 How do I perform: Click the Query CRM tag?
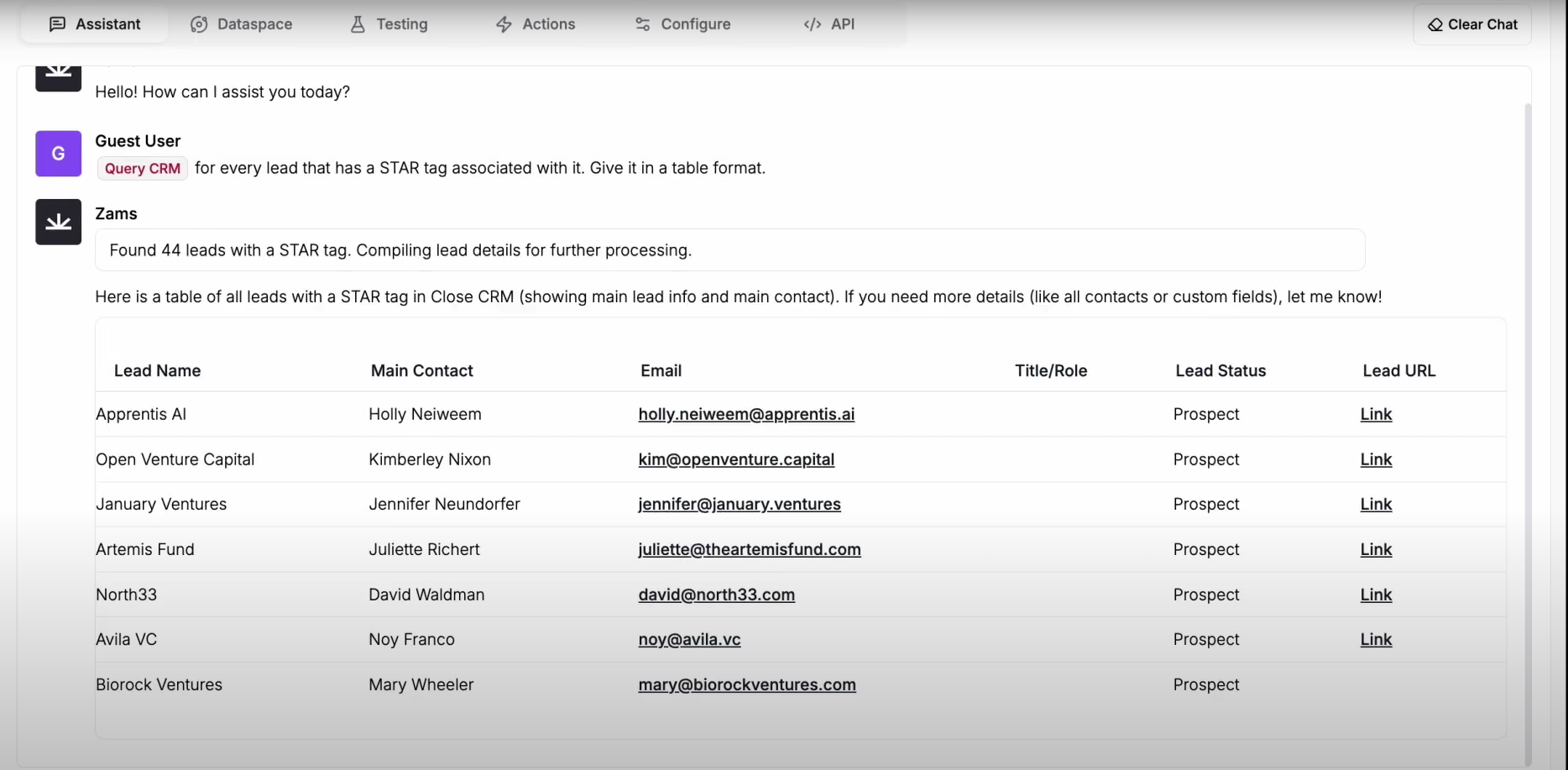coord(142,169)
